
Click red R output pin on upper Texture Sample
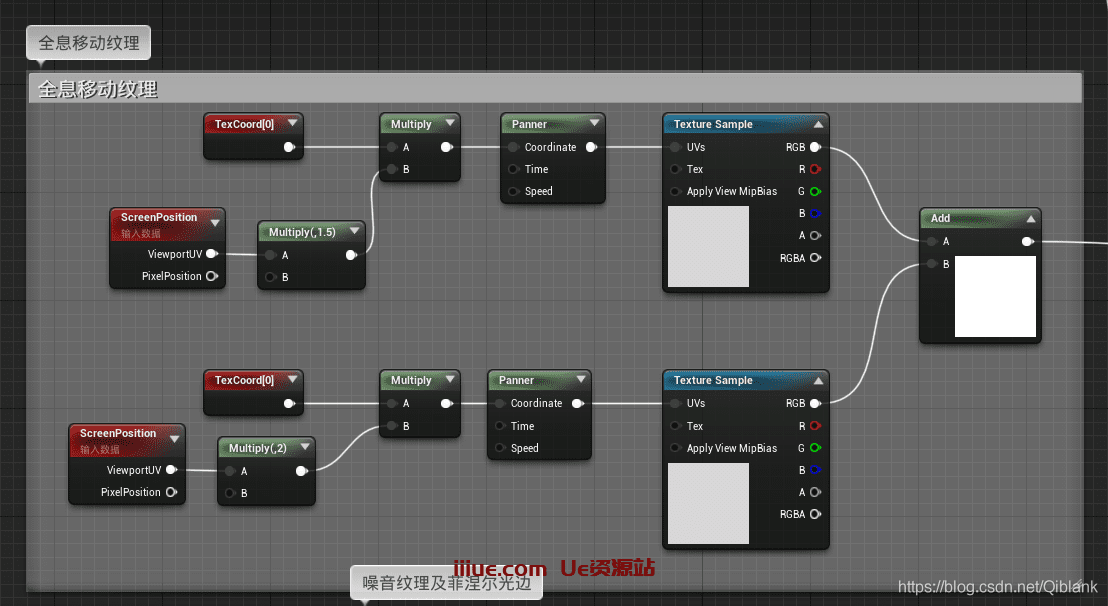tap(815, 169)
